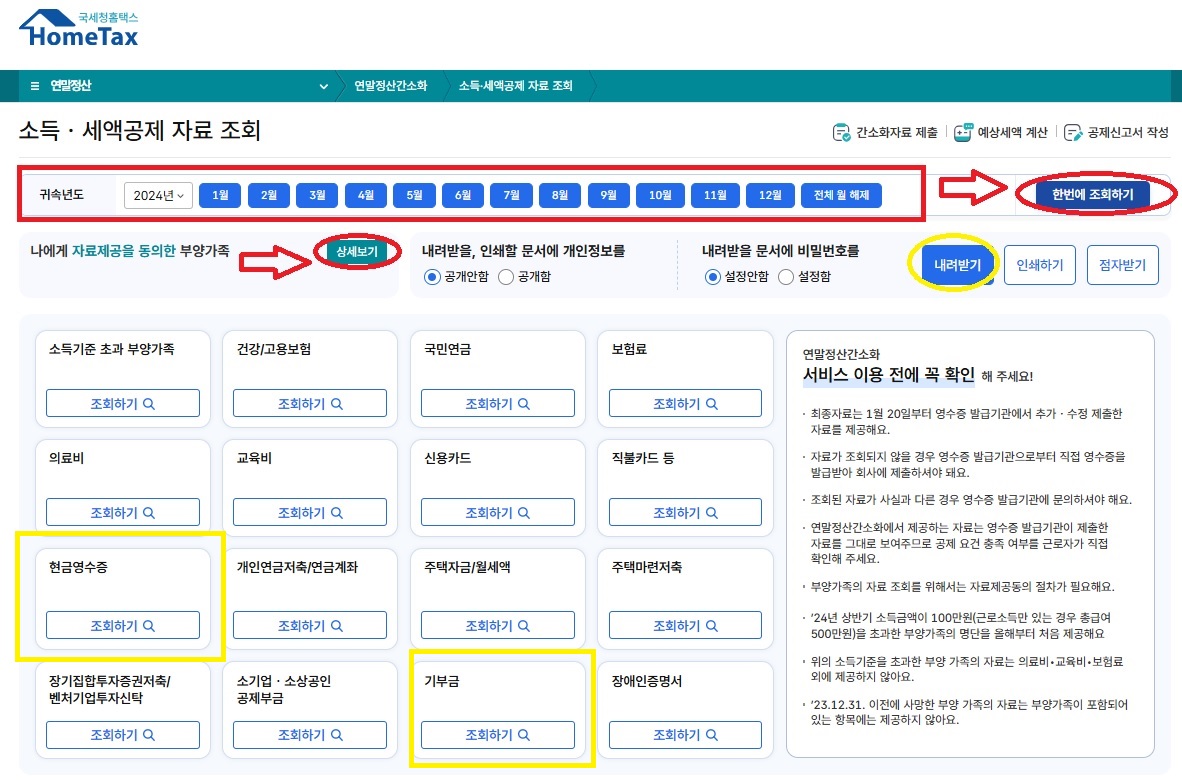Screen dimensions: 1182x782
Task: Open 공제신고서 작성 via its icon
Action: pyautogui.click(x=1072, y=132)
